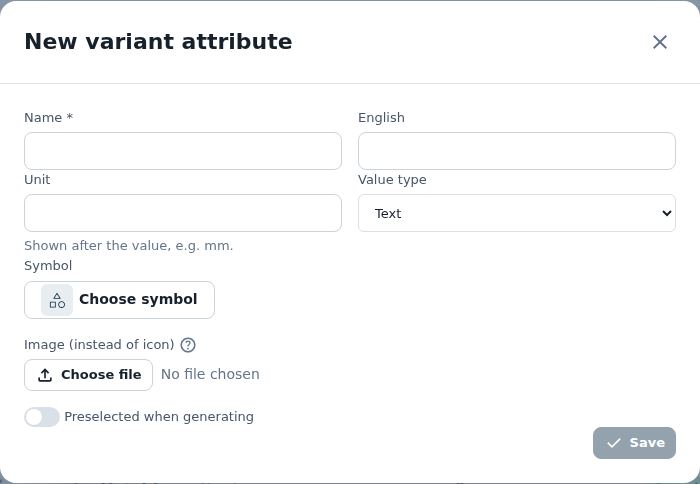Click the 'Value type' label
The width and height of the screenshot is (700, 484).
tap(392, 179)
